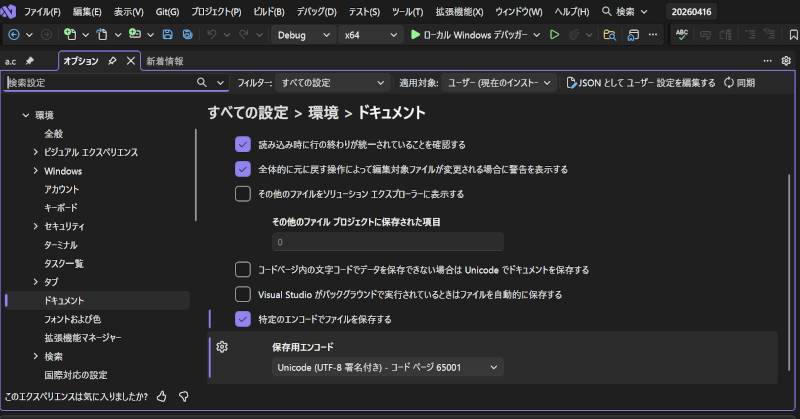Save the current file with disk icon
The width and height of the screenshot is (800, 419).
167,35
